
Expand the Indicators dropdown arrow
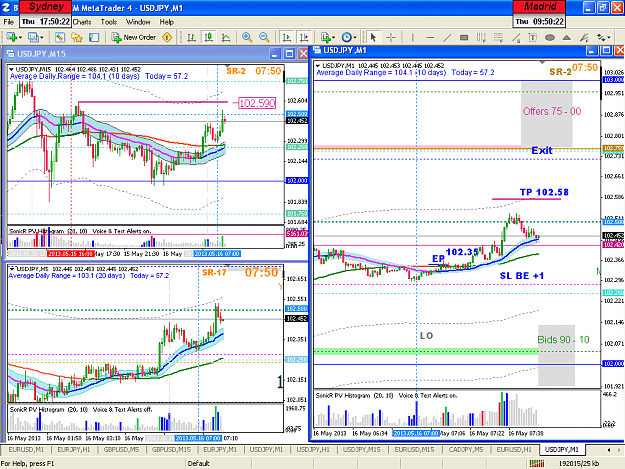[x=333, y=38]
